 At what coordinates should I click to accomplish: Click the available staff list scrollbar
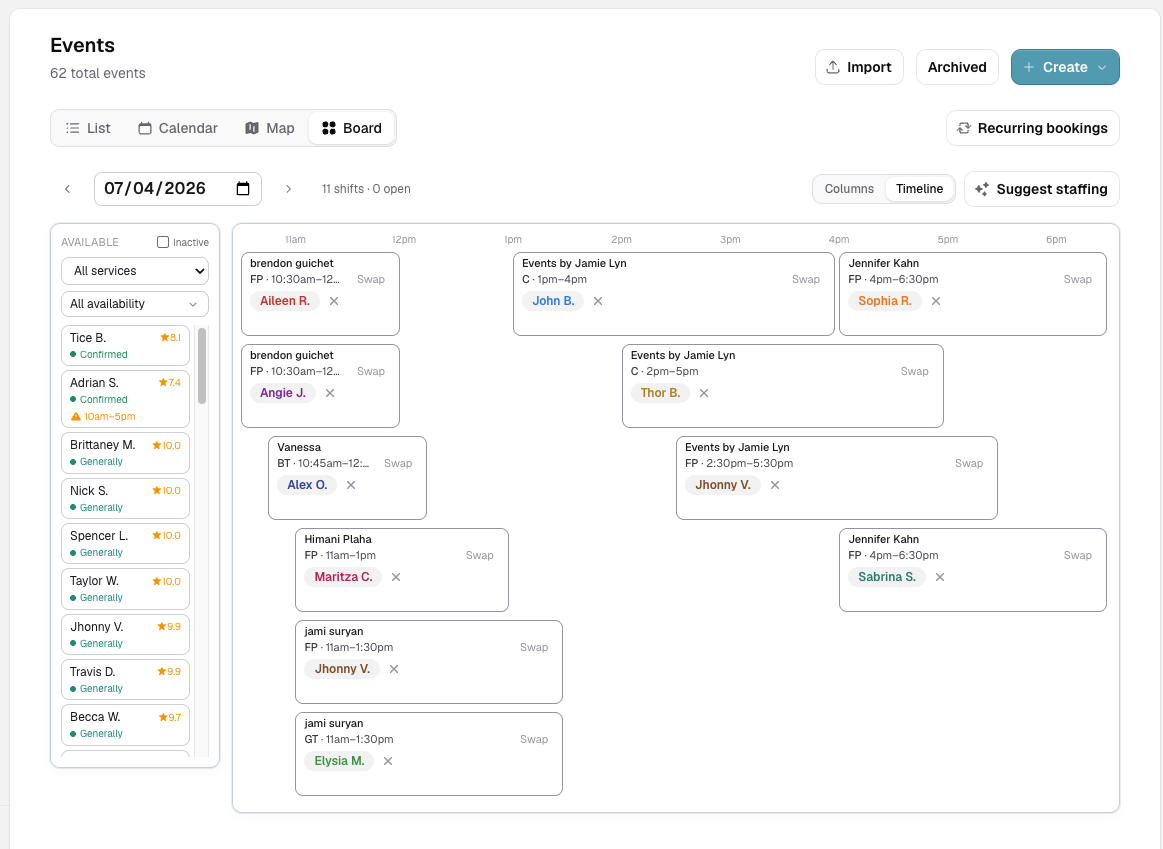pos(202,366)
